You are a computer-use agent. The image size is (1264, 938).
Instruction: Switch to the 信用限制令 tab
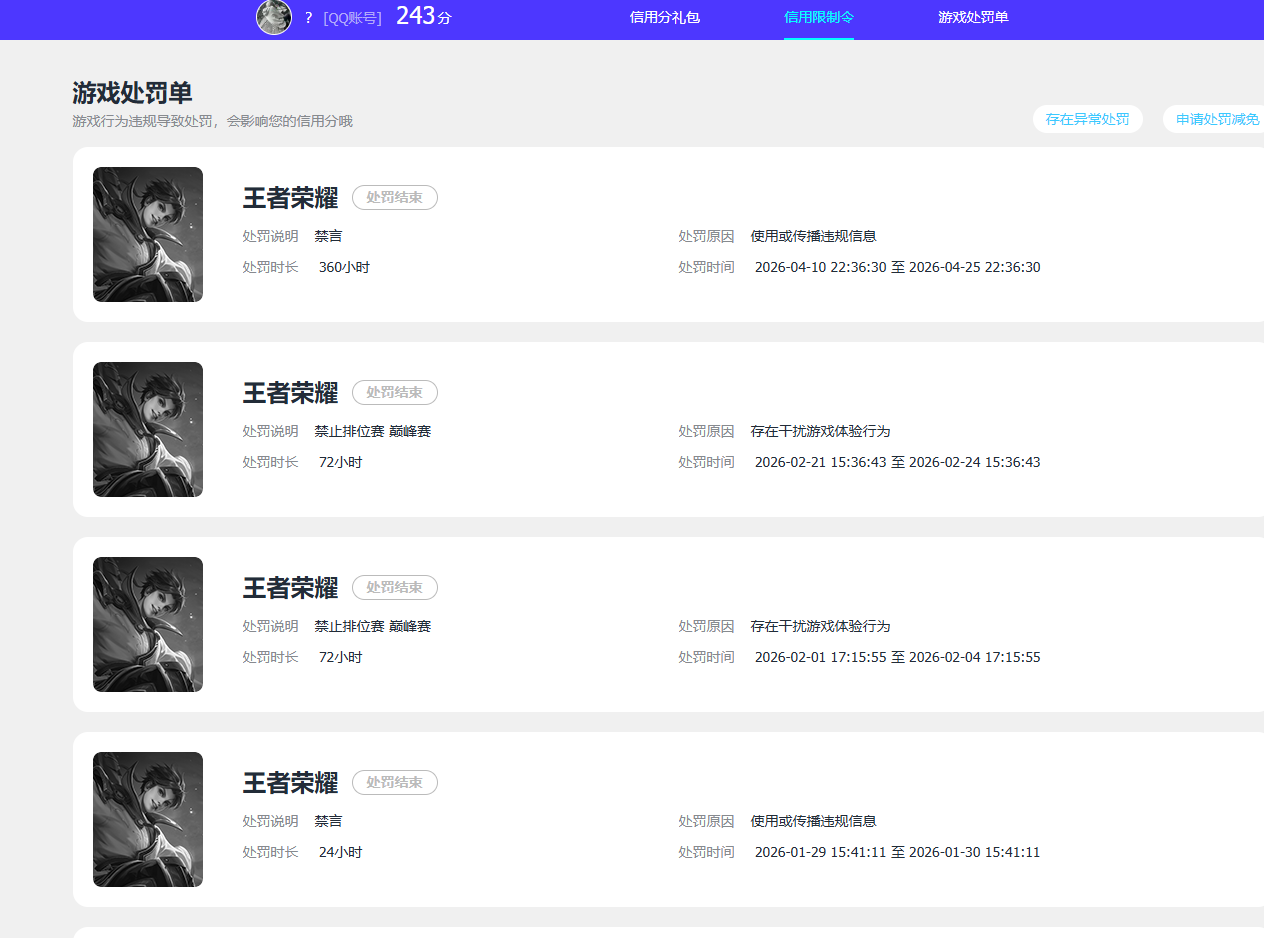819,18
